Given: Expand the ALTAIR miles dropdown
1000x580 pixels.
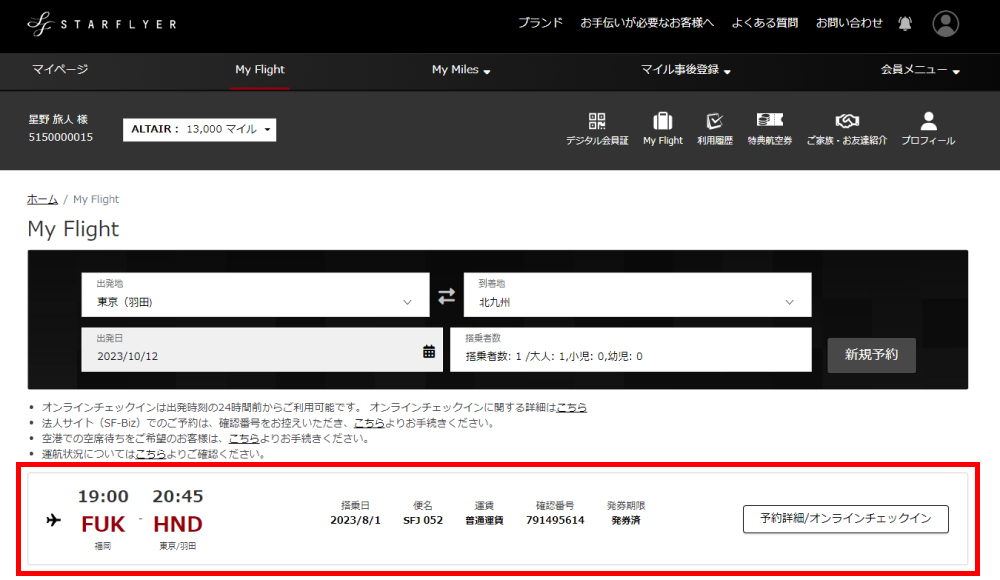Looking at the screenshot, I should pos(199,129).
